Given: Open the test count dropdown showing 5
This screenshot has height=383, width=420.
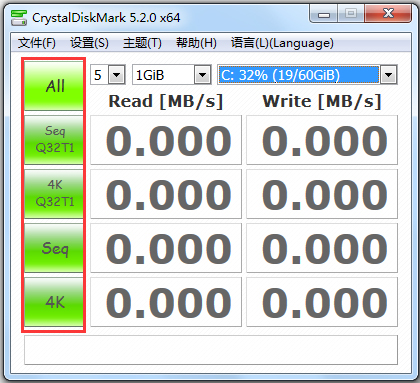Looking at the screenshot, I should [108, 75].
